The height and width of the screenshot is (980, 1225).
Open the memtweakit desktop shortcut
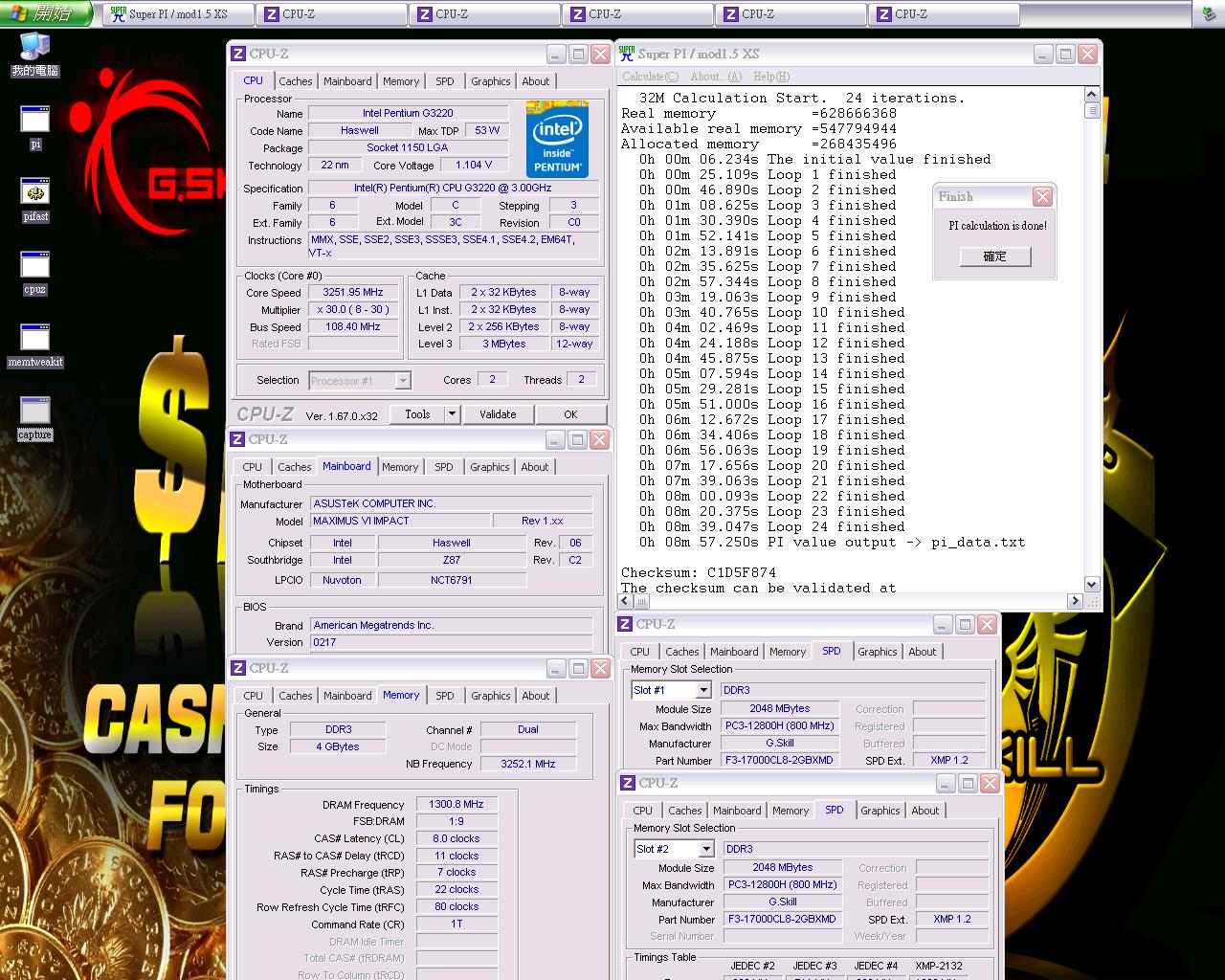34,345
